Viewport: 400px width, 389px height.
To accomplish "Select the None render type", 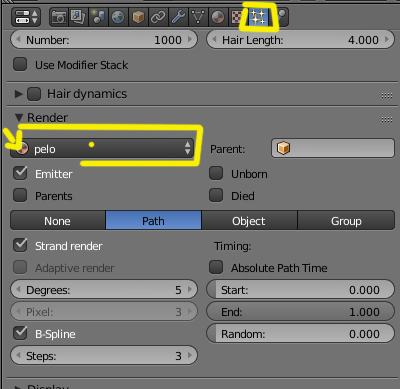I will (x=58, y=220).
